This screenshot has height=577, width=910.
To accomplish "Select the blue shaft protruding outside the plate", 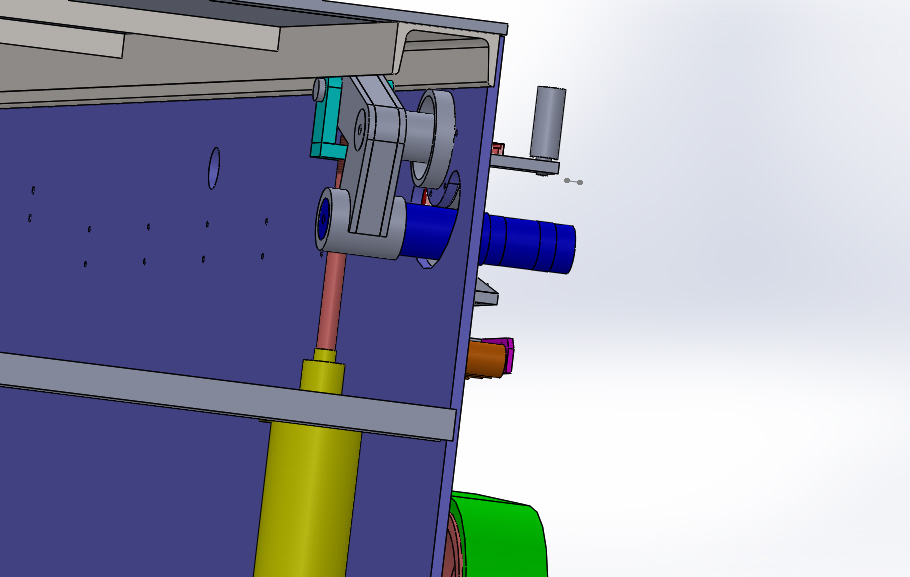I will pos(527,243).
